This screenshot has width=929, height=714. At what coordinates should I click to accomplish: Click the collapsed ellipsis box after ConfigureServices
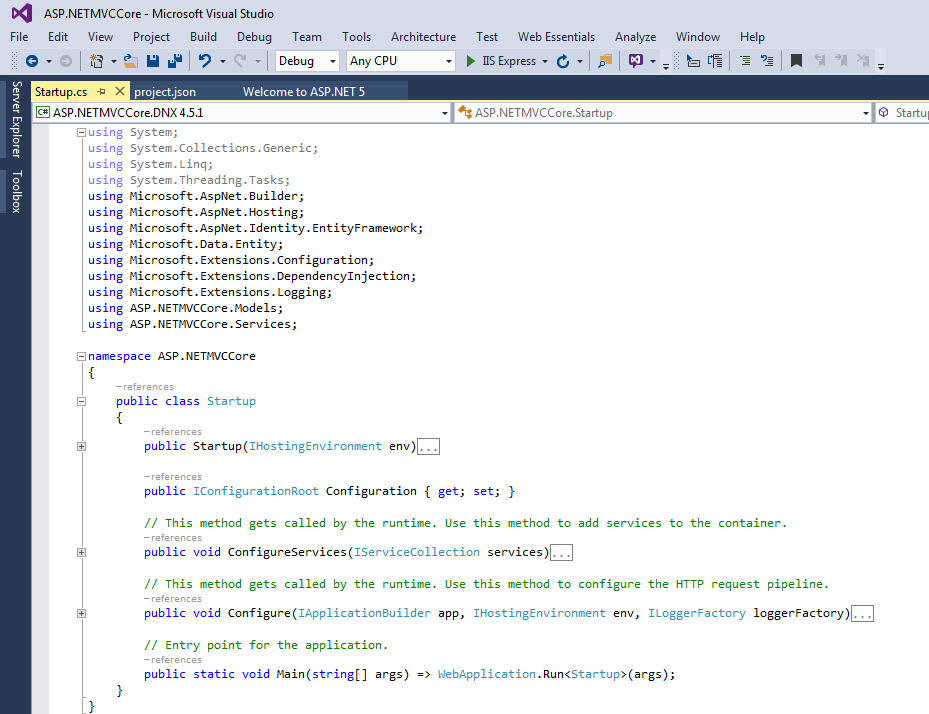coord(561,553)
